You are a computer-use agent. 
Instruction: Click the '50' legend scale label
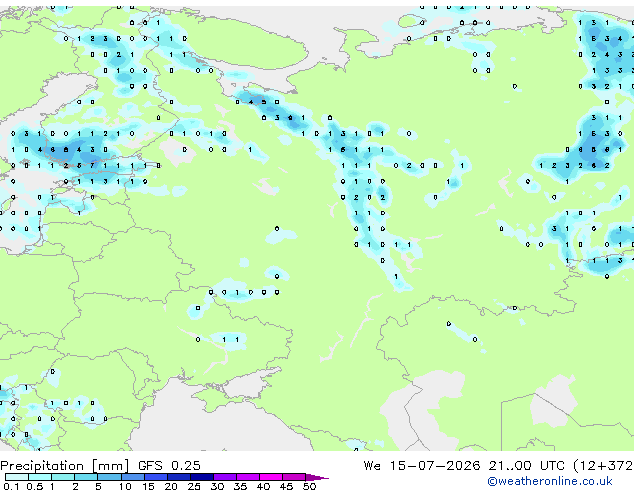(309, 486)
